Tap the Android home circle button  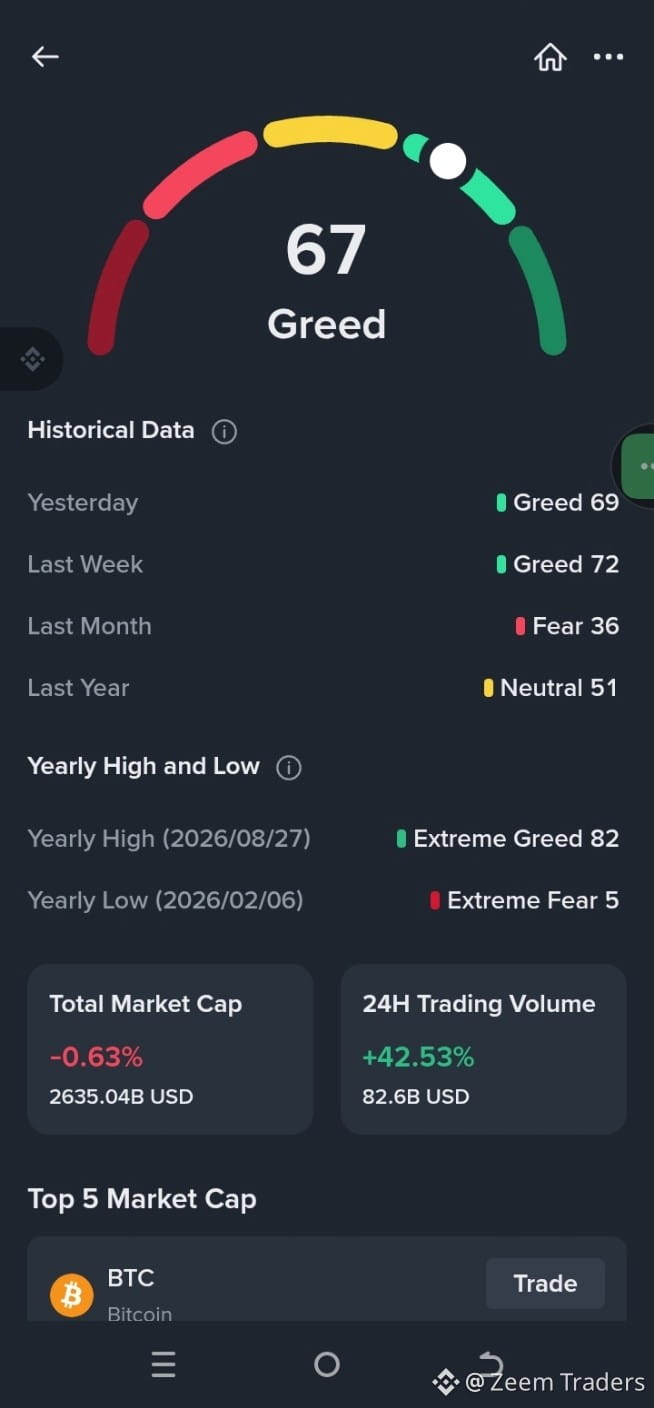point(327,1364)
